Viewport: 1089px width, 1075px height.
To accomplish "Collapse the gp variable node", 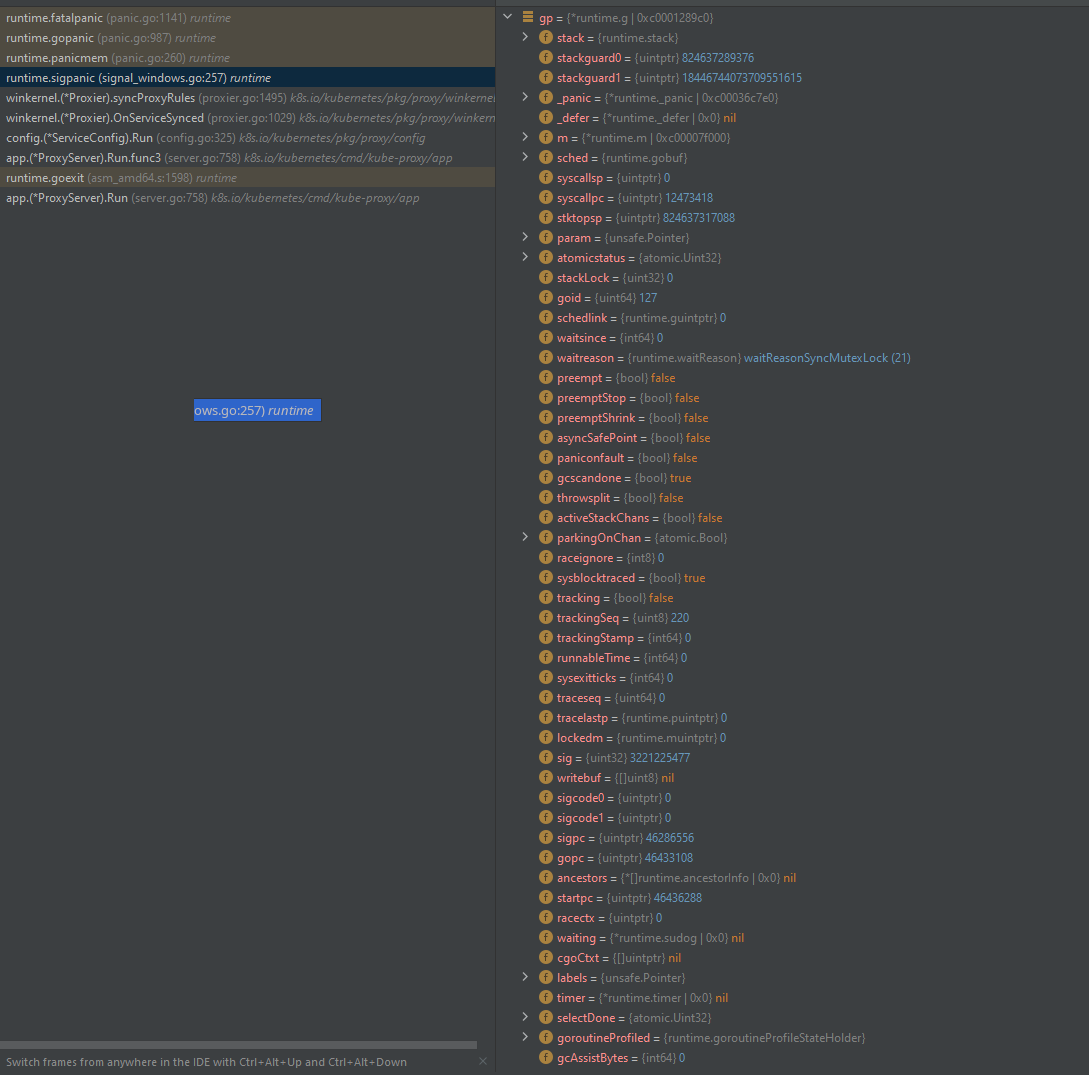I will [x=508, y=17].
